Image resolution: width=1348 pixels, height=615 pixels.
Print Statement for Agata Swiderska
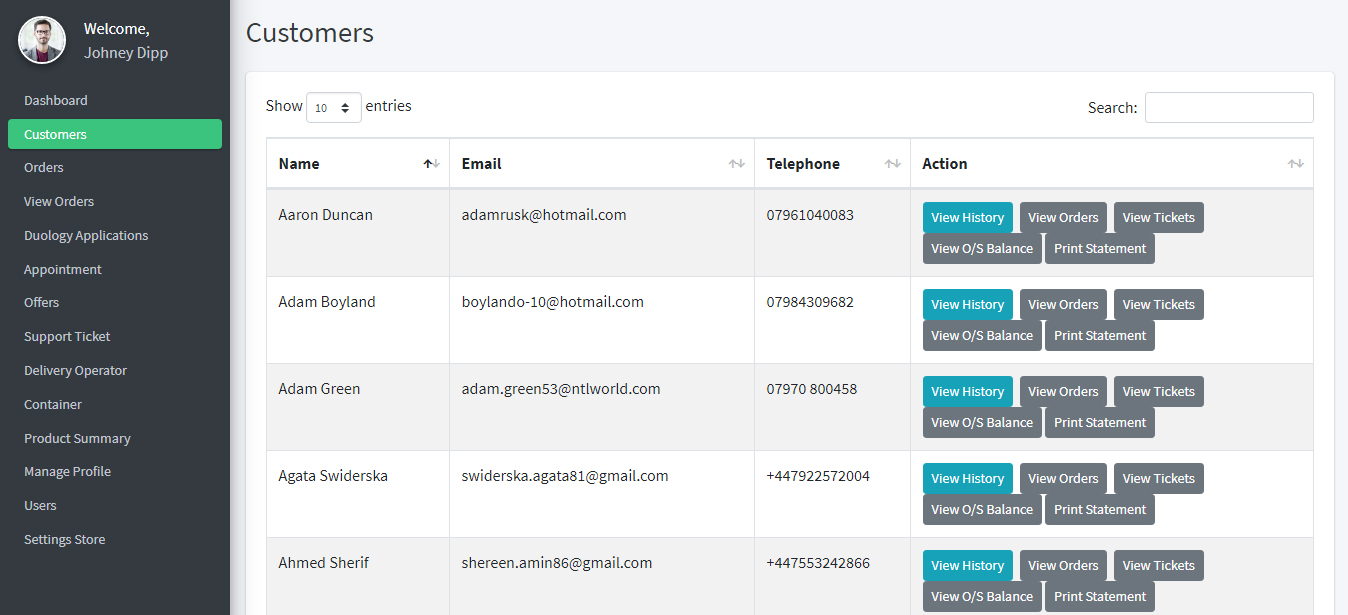1100,509
